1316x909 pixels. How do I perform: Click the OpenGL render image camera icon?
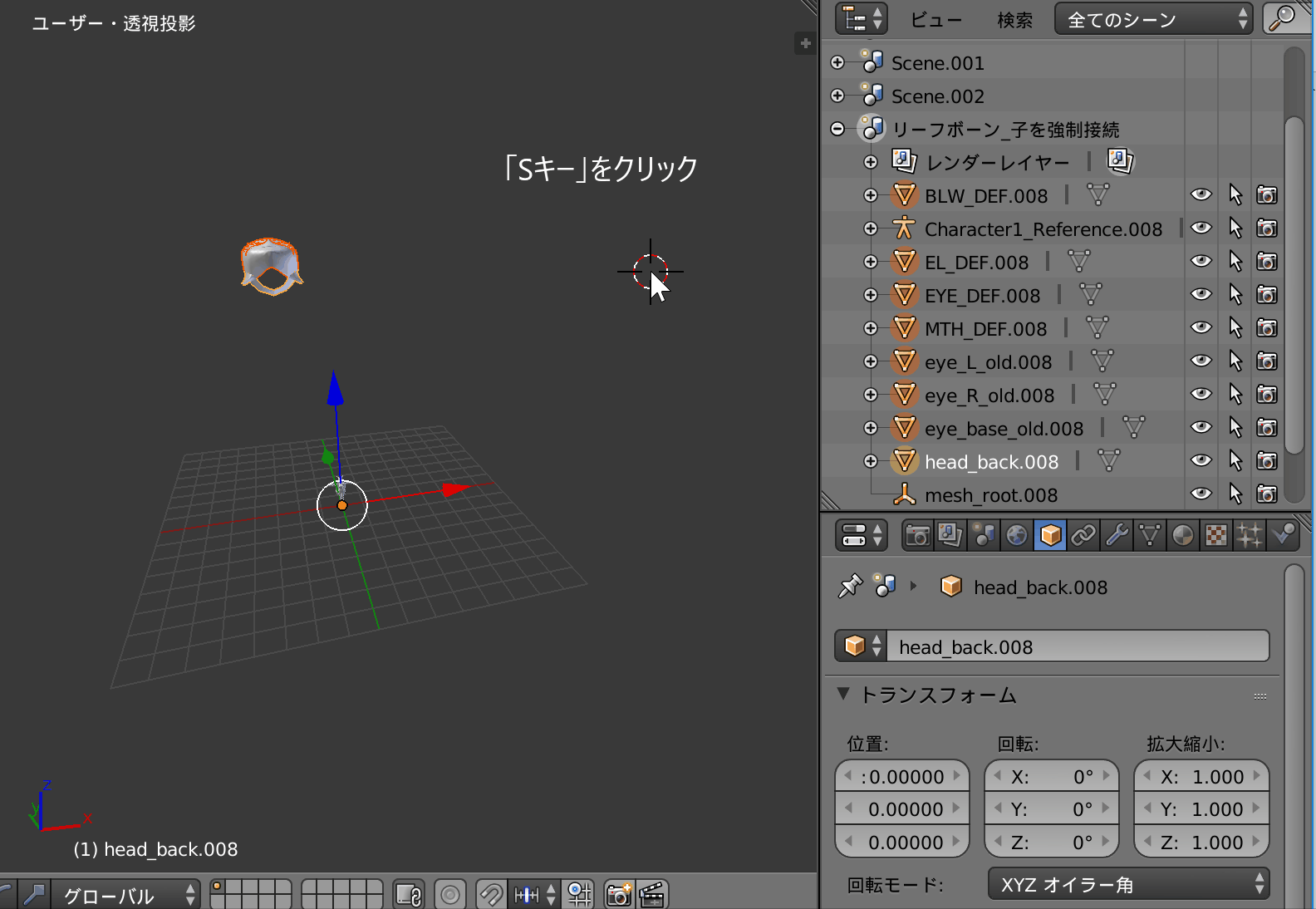click(619, 894)
